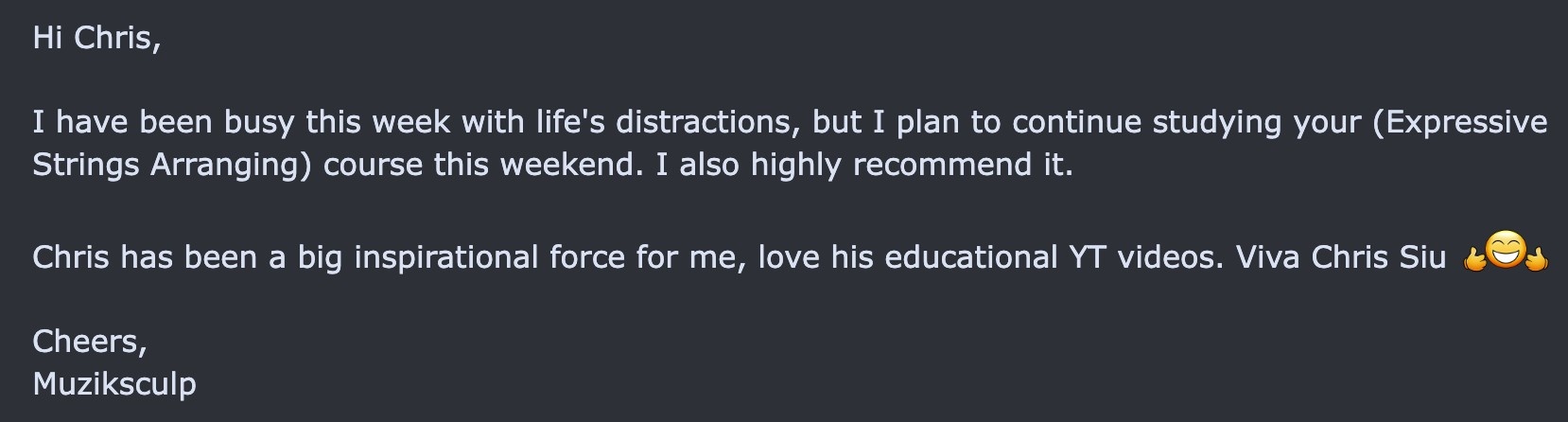Click the 'Cheers,' sign-off line
Viewport: 1568px width, 422px height.
pyautogui.click(x=90, y=342)
